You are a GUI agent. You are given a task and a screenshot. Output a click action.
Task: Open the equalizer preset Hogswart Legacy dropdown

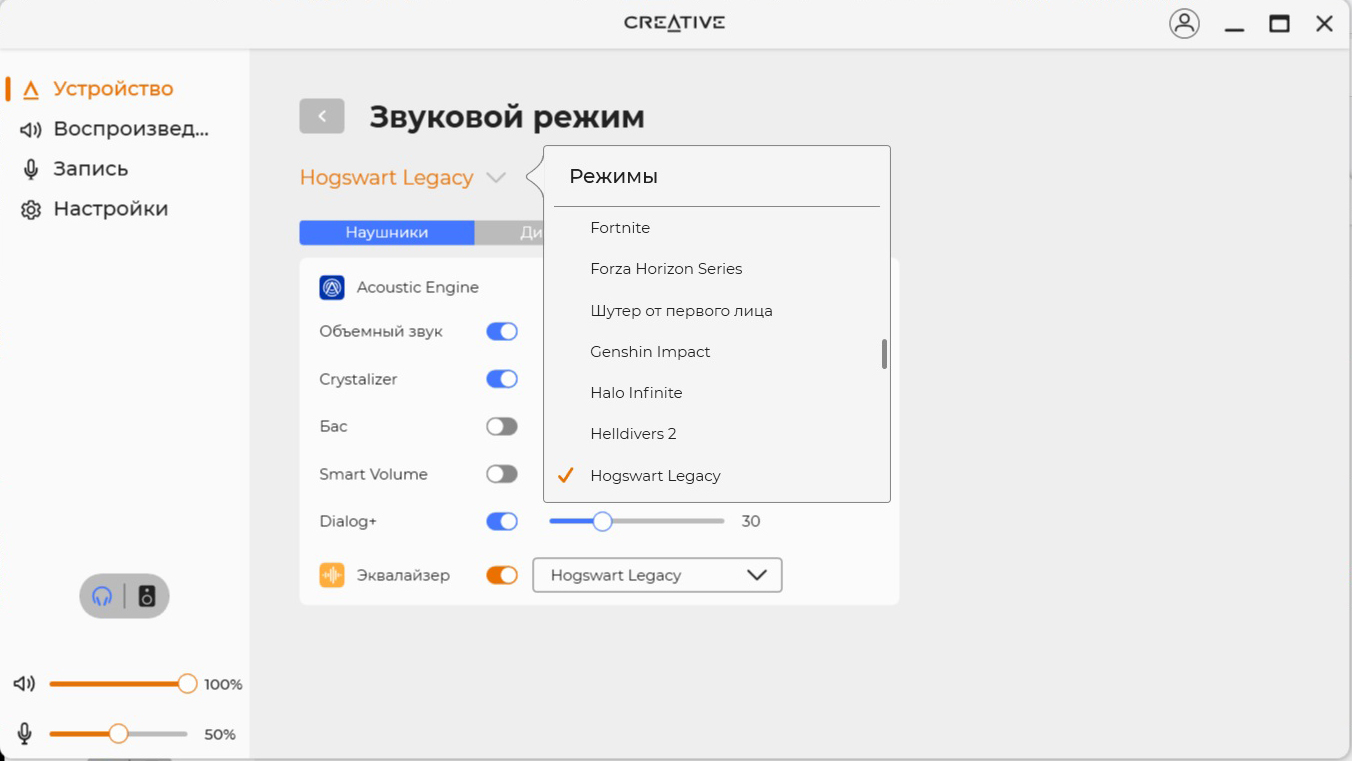click(x=657, y=575)
